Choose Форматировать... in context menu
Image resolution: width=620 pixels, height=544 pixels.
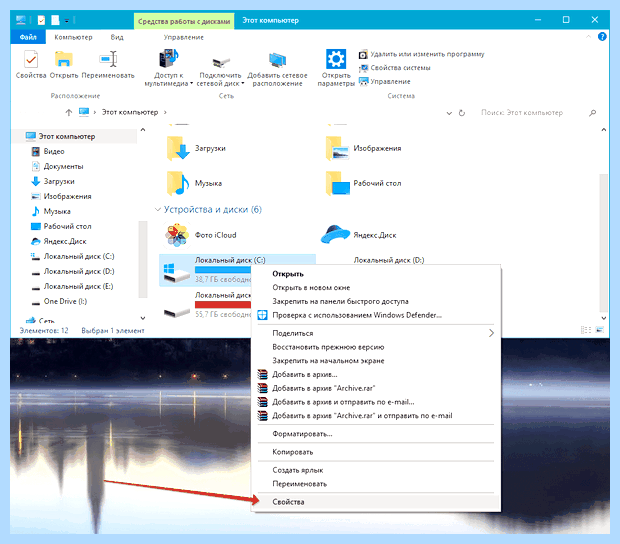(x=302, y=434)
